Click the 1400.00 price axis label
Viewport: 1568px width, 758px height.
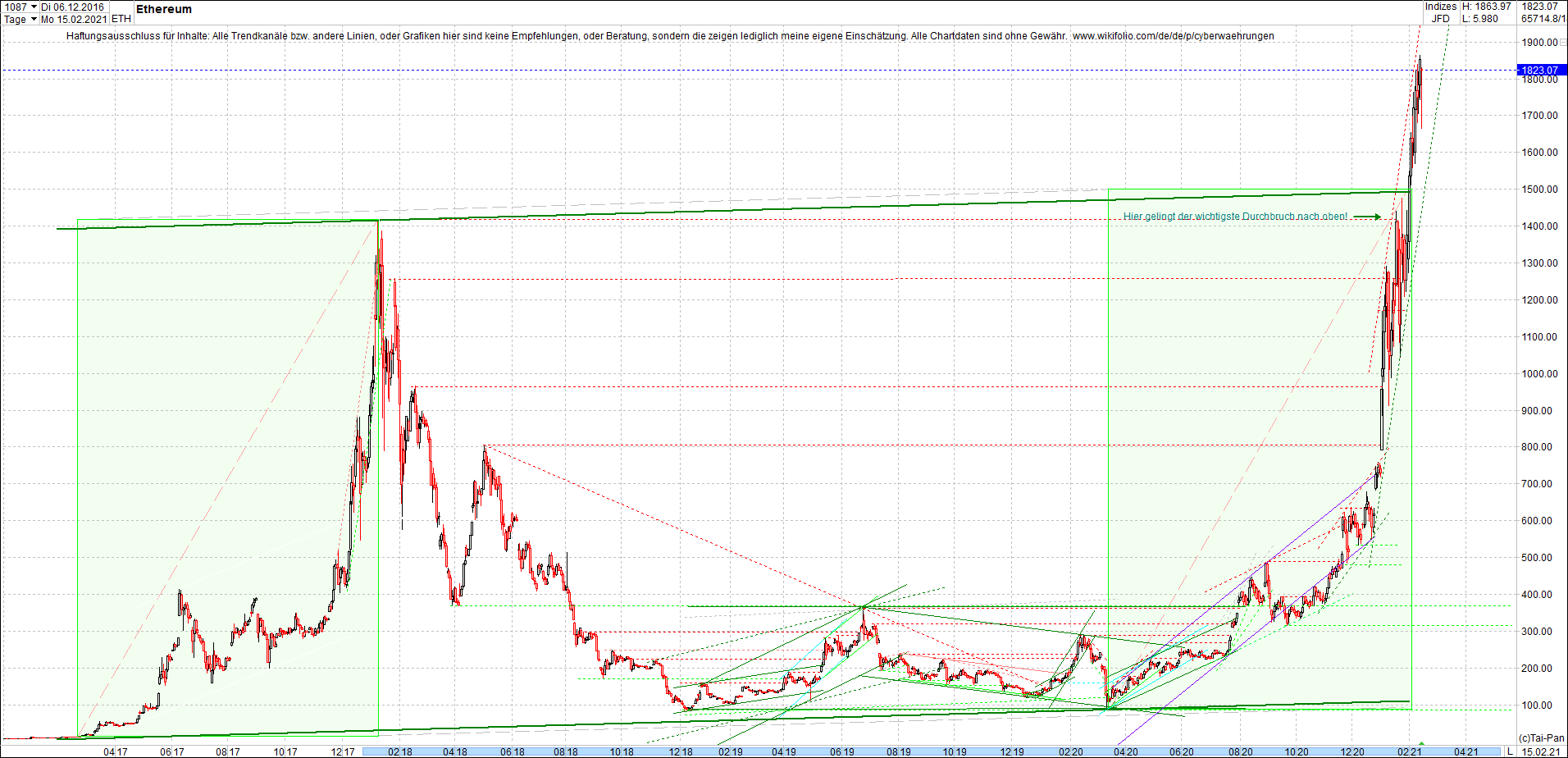[1539, 226]
